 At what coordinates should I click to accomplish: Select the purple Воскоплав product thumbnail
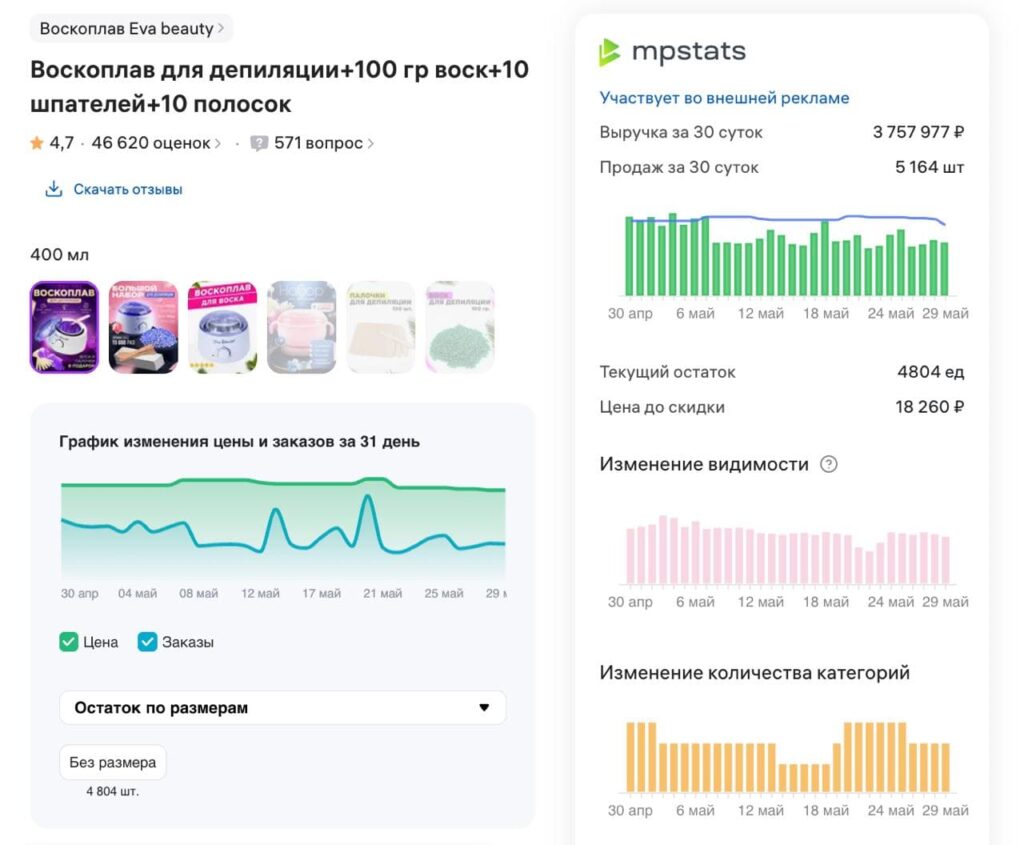coord(64,327)
